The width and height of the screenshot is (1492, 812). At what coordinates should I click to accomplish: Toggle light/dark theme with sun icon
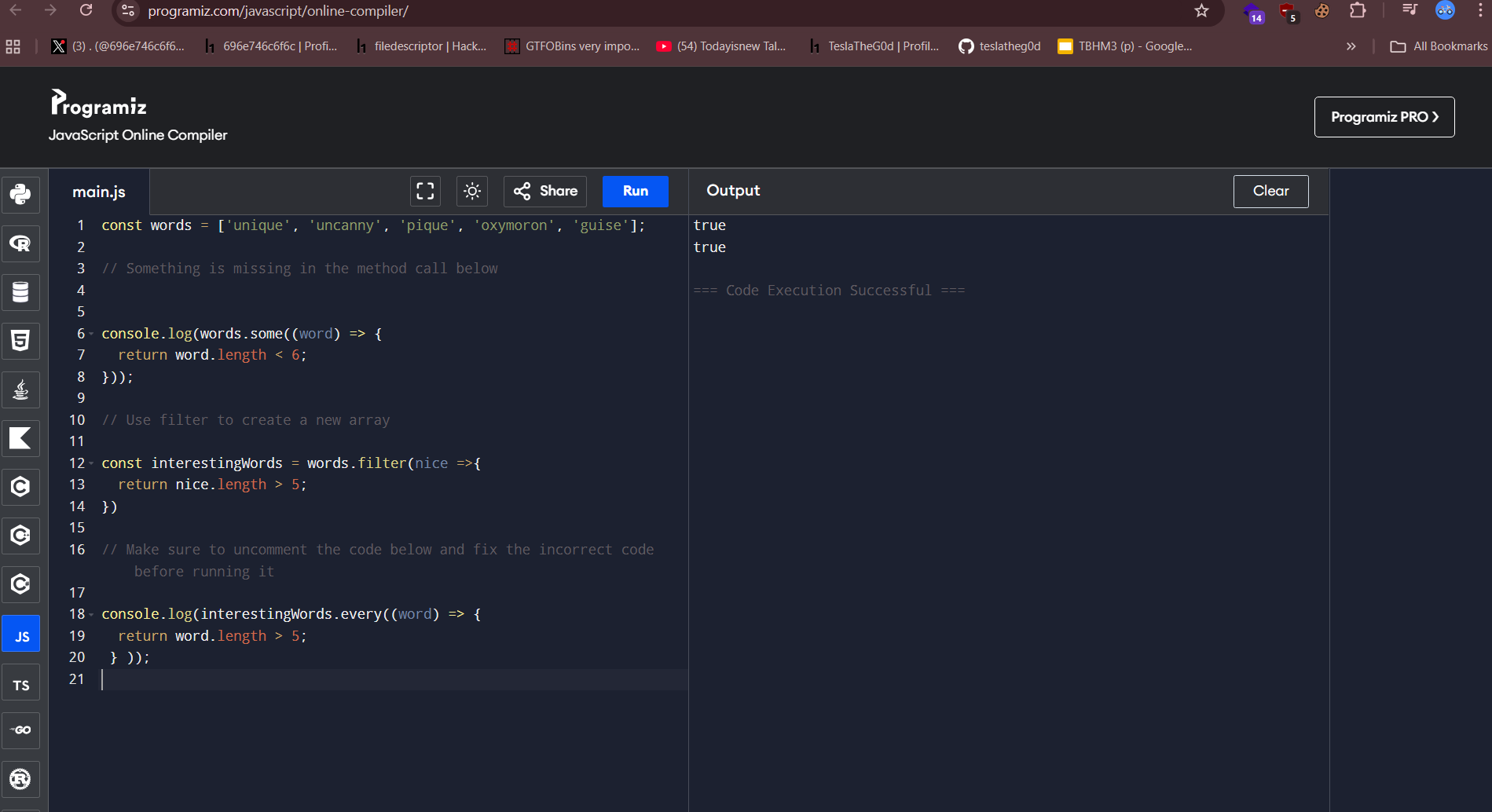(472, 191)
